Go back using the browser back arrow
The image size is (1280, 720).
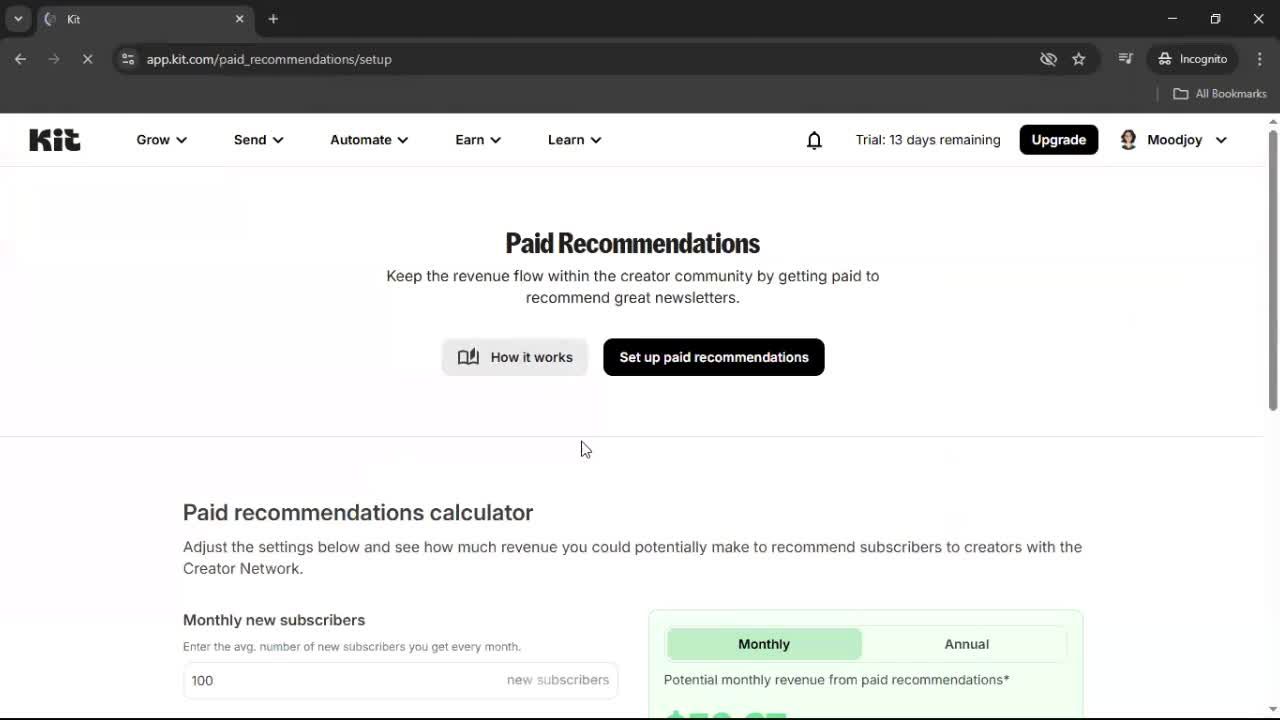point(20,59)
